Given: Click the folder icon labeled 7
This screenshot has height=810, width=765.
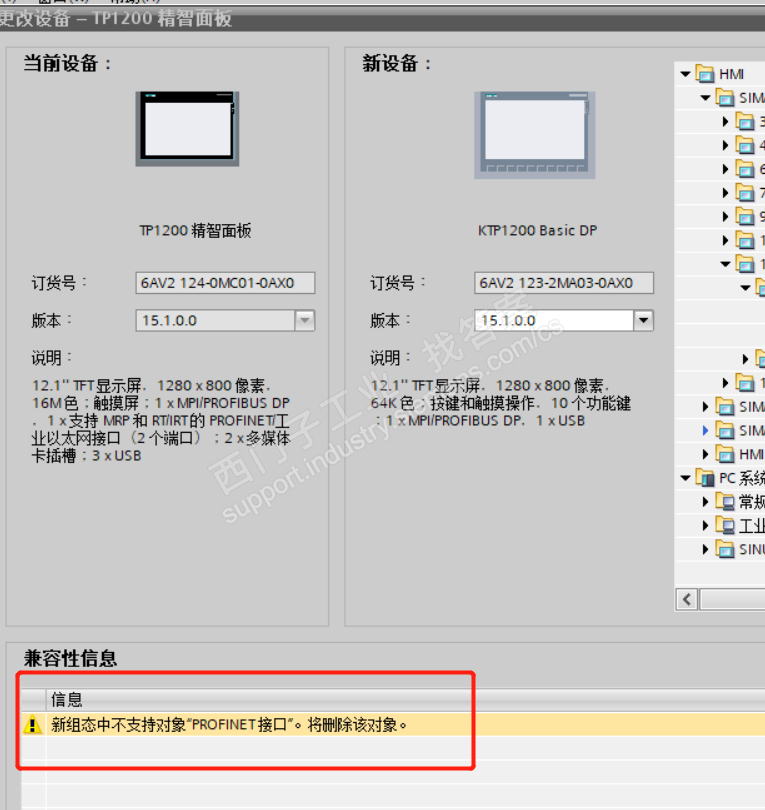Looking at the screenshot, I should click(x=744, y=193).
